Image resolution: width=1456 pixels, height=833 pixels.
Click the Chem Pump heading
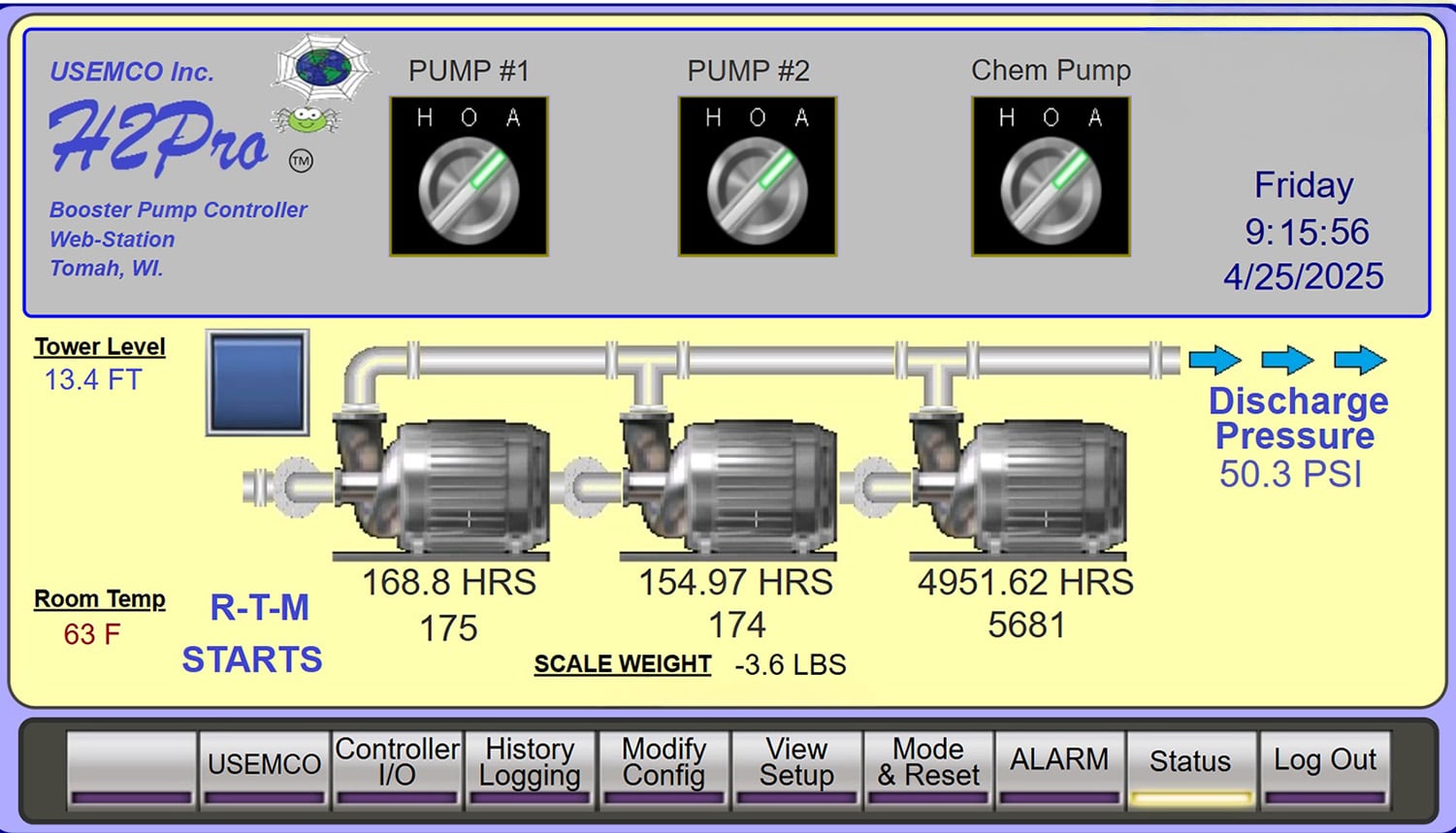pyautogui.click(x=1051, y=71)
